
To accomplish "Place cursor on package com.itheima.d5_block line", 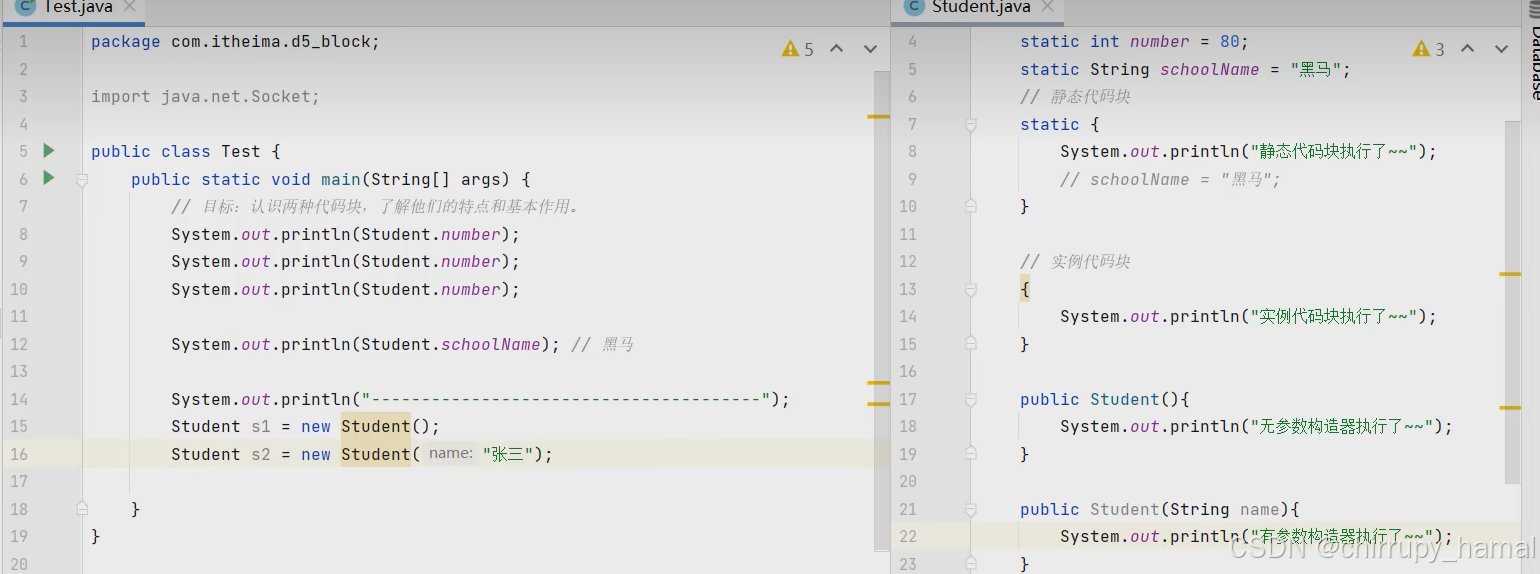I will (x=235, y=42).
